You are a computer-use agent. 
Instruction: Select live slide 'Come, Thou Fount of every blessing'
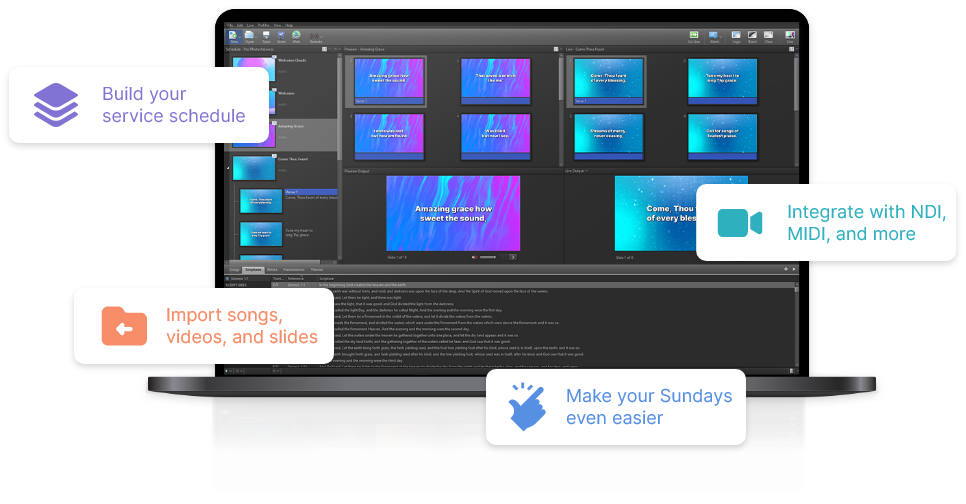608,81
